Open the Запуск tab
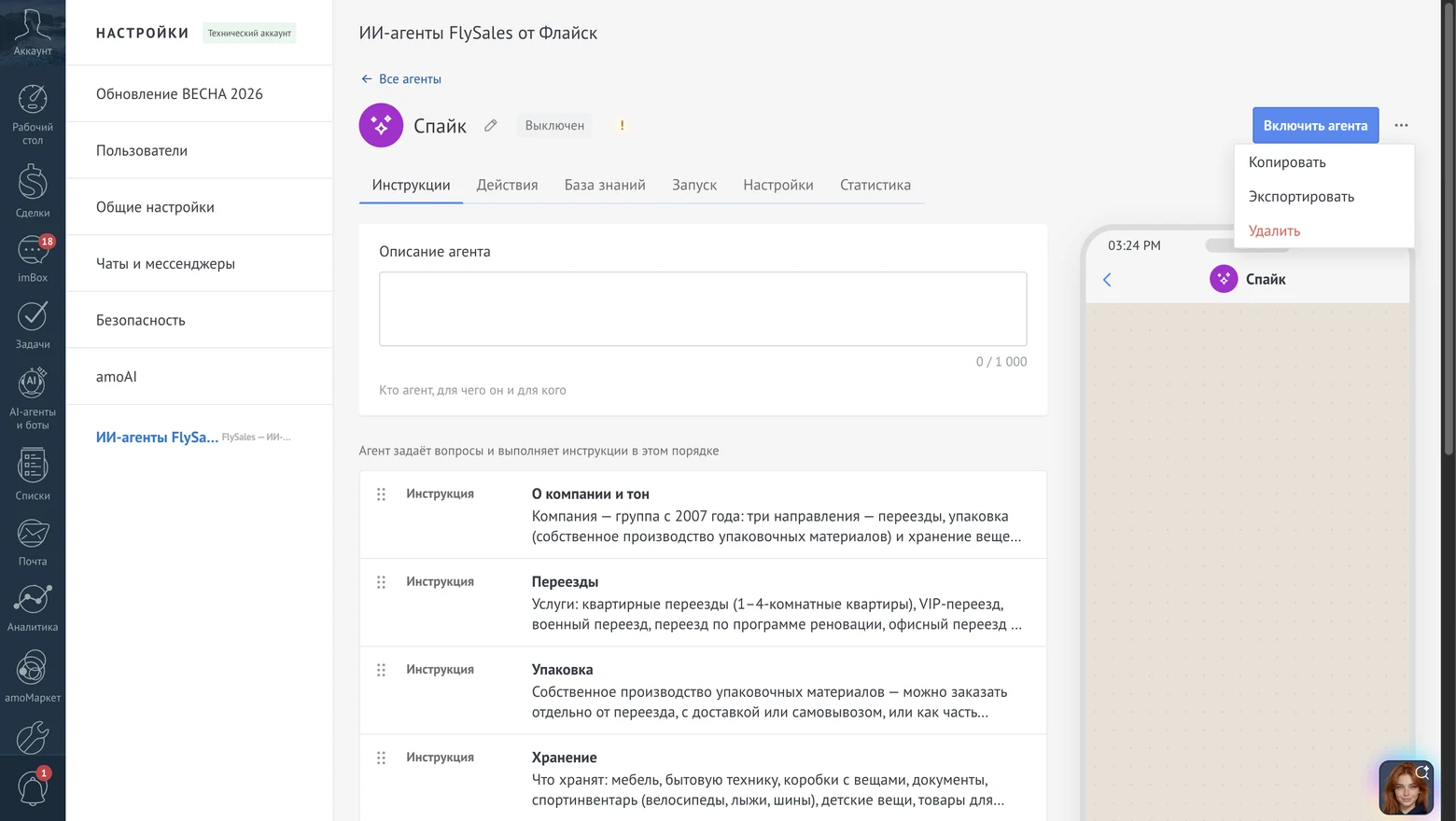 tap(694, 185)
